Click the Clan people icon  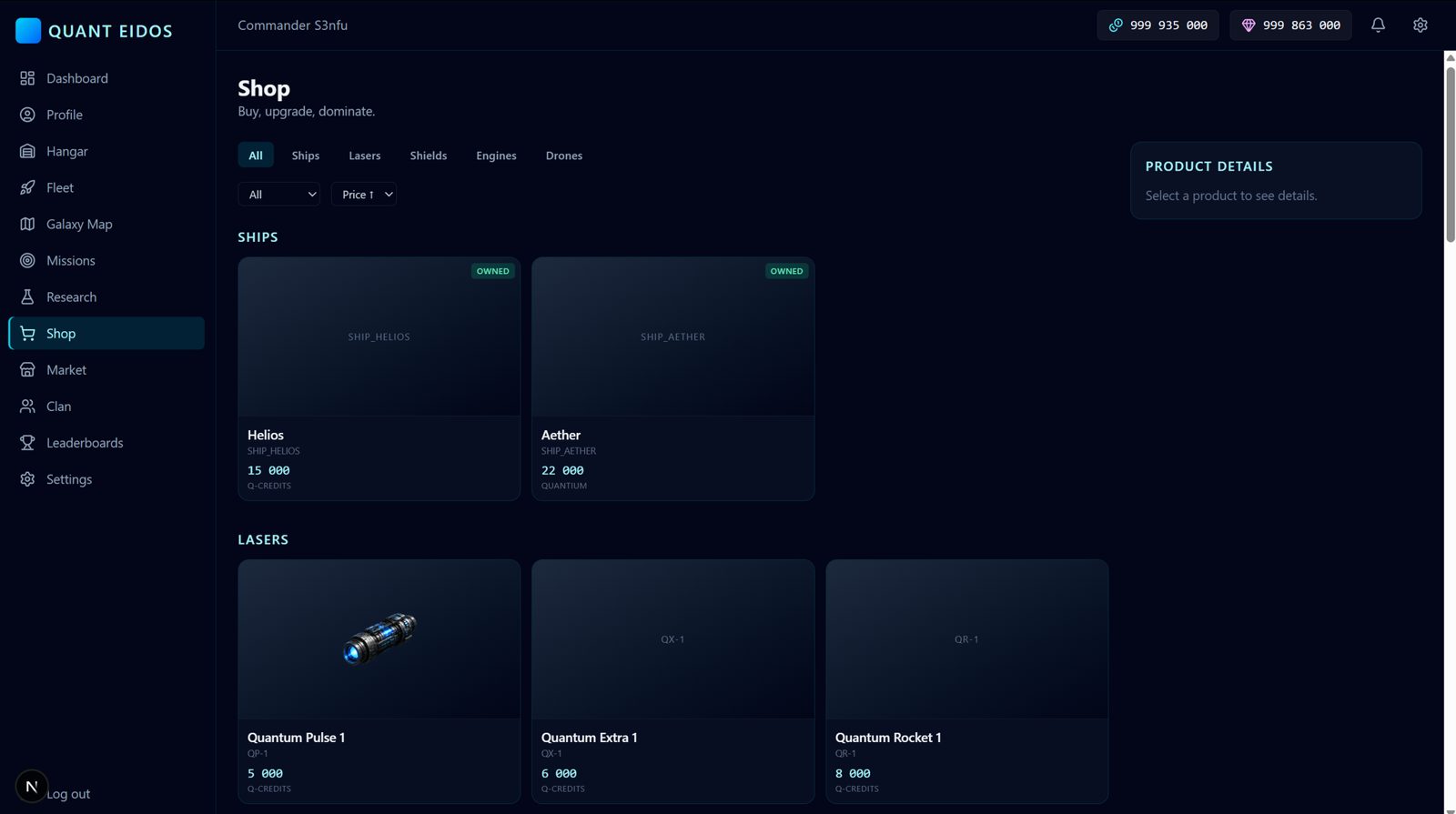pyautogui.click(x=27, y=406)
